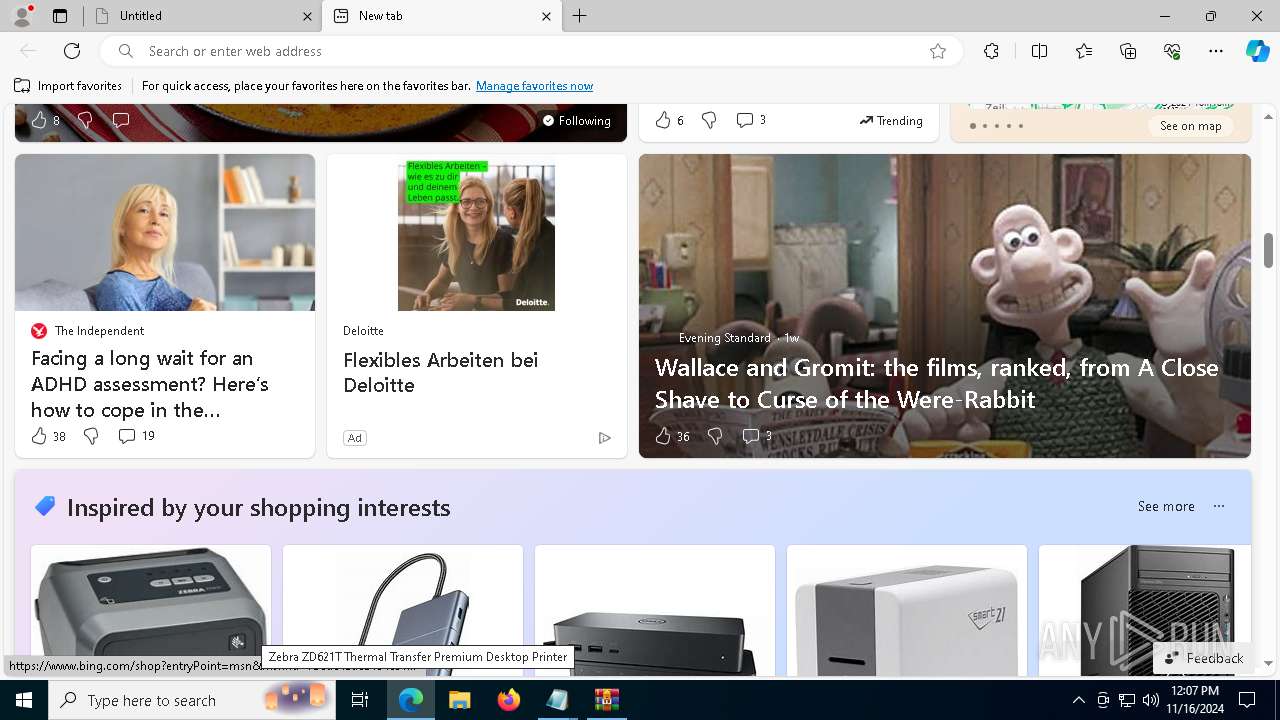Image resolution: width=1280 pixels, height=720 pixels.
Task: Dislike the story with 6 likes
Action: point(709,120)
